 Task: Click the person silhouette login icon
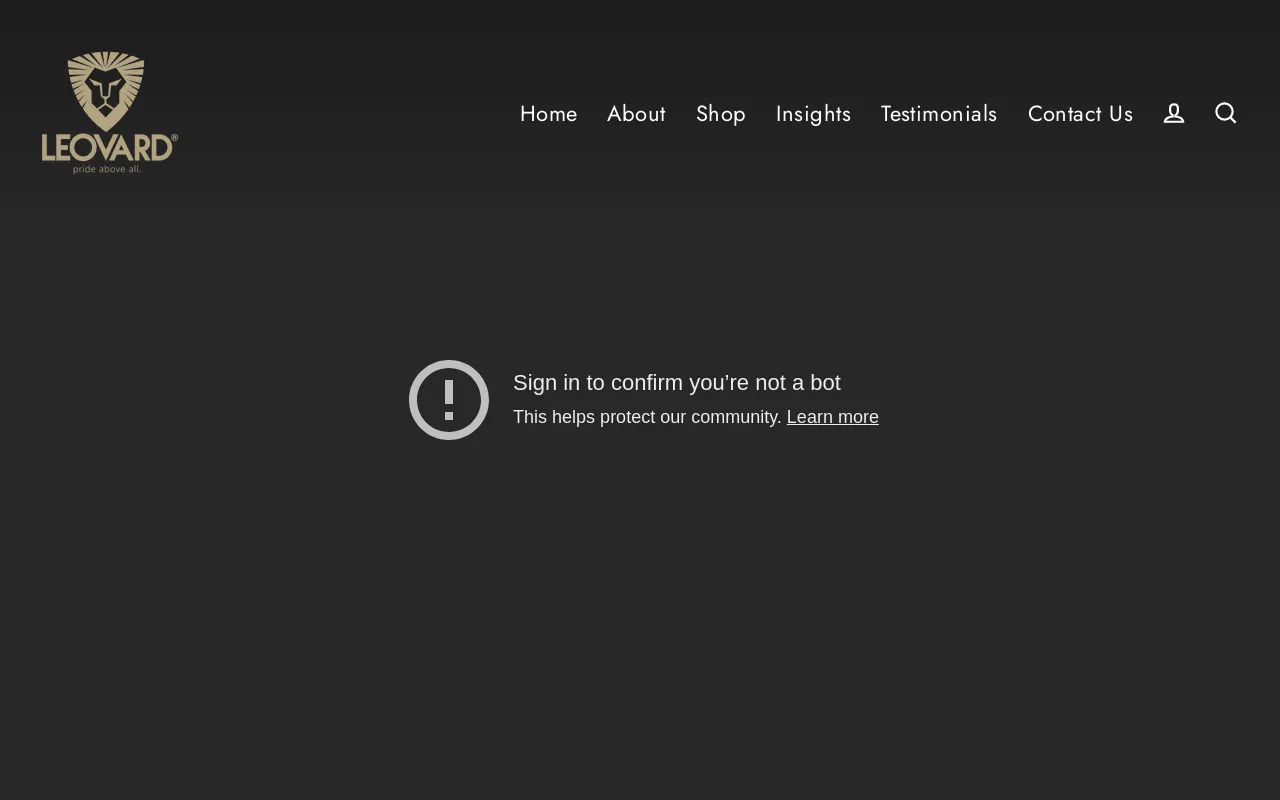tap(1173, 112)
